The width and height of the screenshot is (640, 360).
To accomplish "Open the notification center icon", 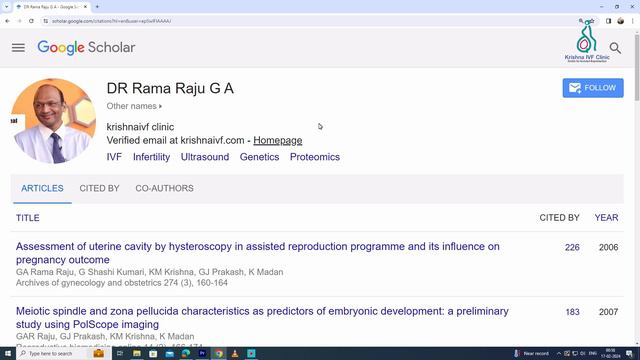I will click(x=629, y=353).
